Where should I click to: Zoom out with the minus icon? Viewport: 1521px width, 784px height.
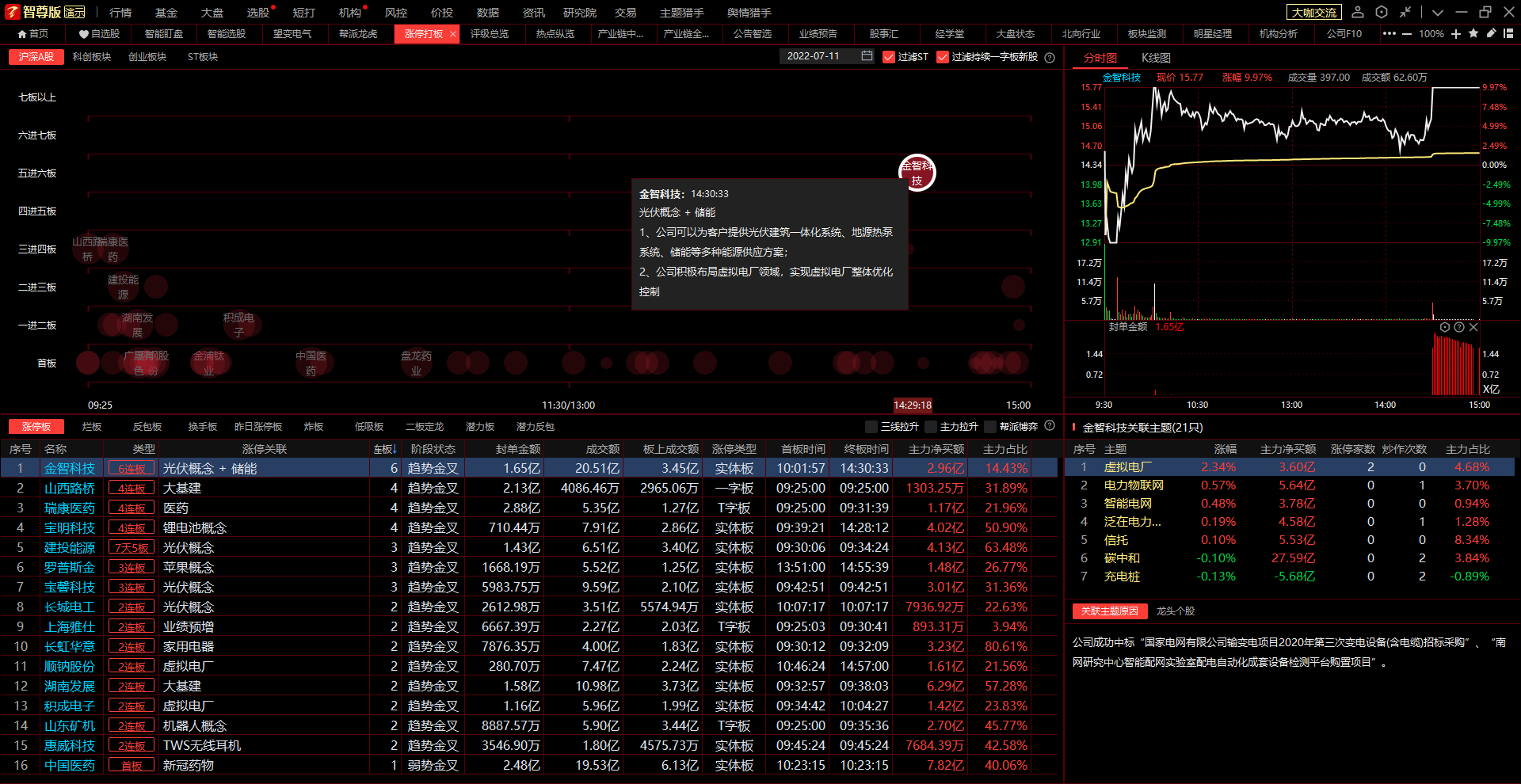[x=1407, y=34]
